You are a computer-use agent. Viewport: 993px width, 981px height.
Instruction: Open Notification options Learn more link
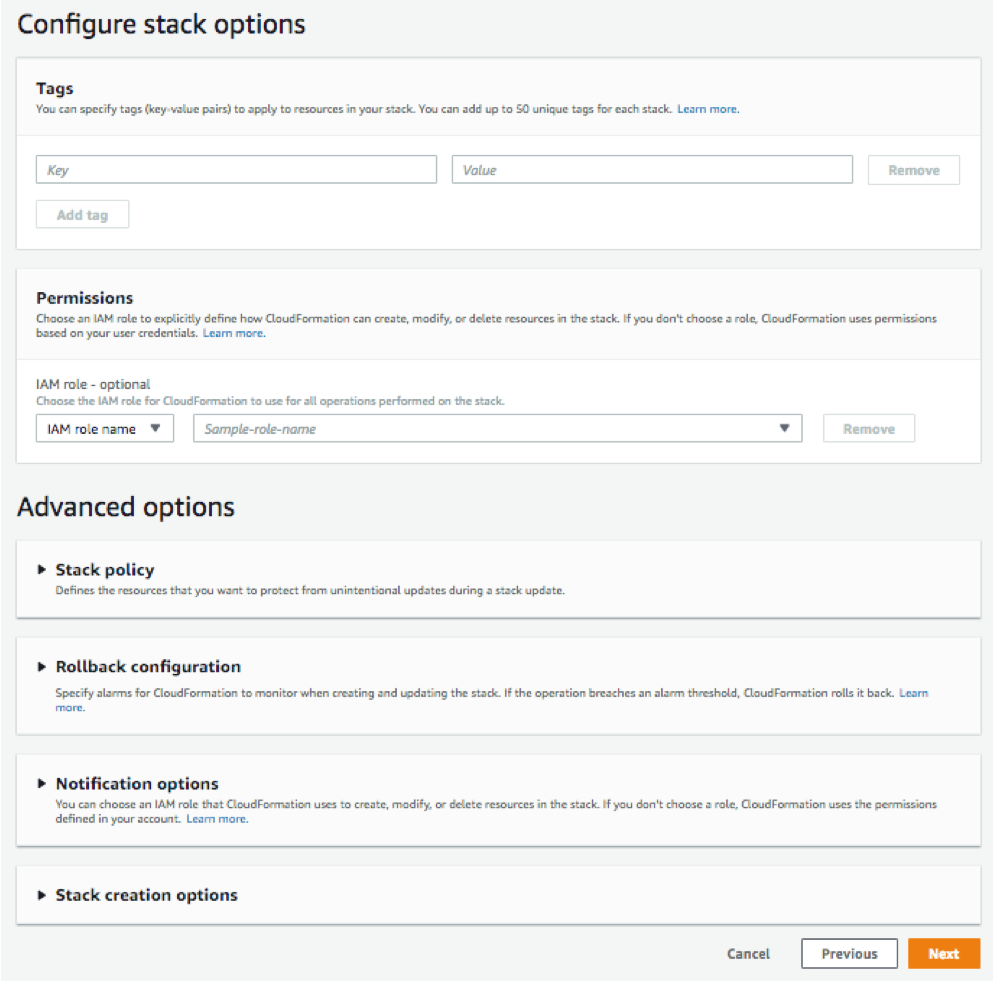coord(217,819)
